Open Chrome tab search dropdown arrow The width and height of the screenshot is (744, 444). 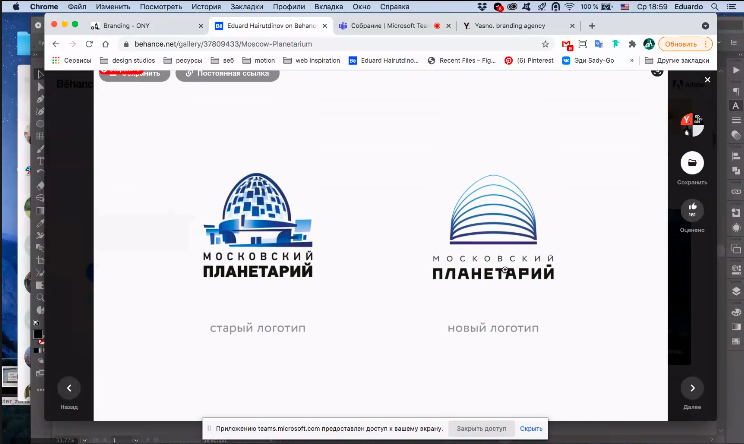(706, 26)
